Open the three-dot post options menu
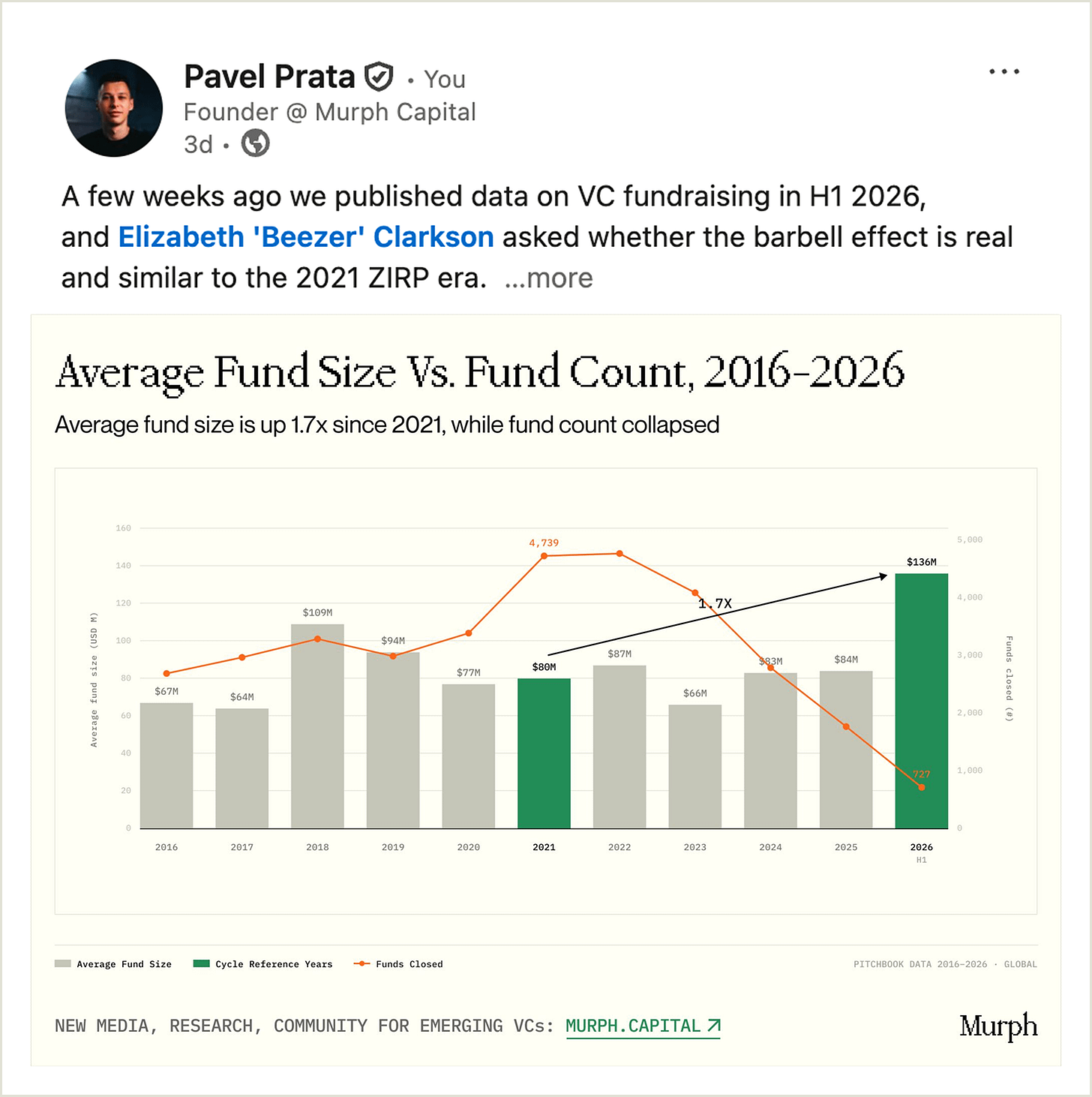 pyautogui.click(x=1003, y=72)
